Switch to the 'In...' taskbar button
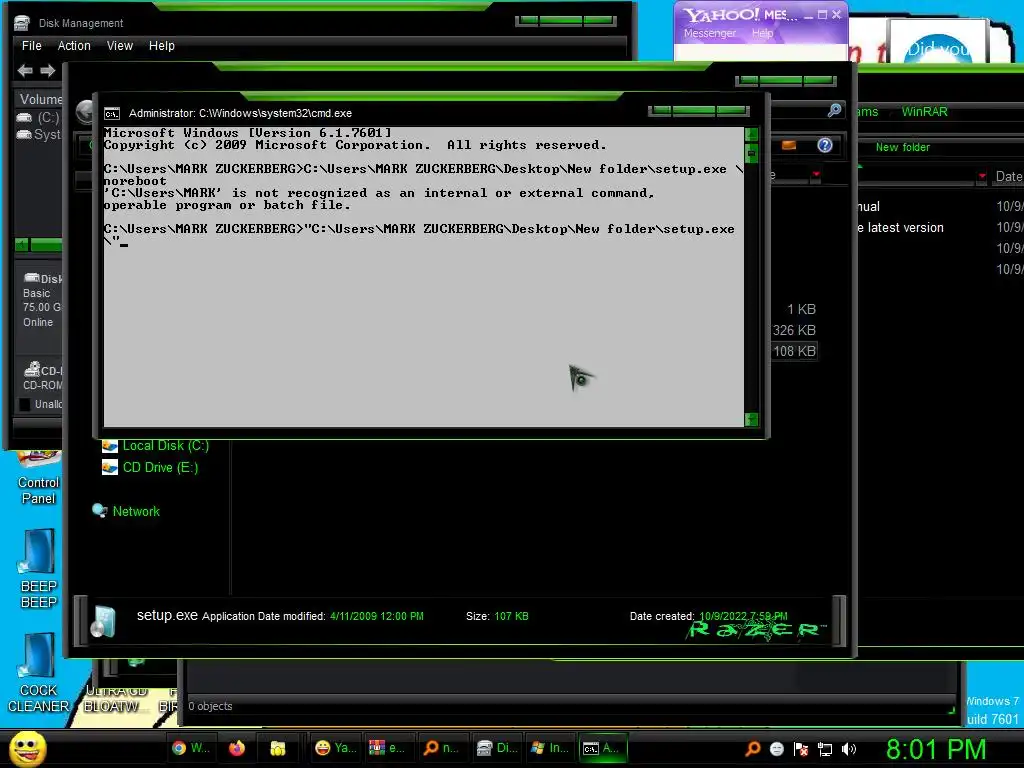1024x768 pixels. pyautogui.click(x=549, y=748)
